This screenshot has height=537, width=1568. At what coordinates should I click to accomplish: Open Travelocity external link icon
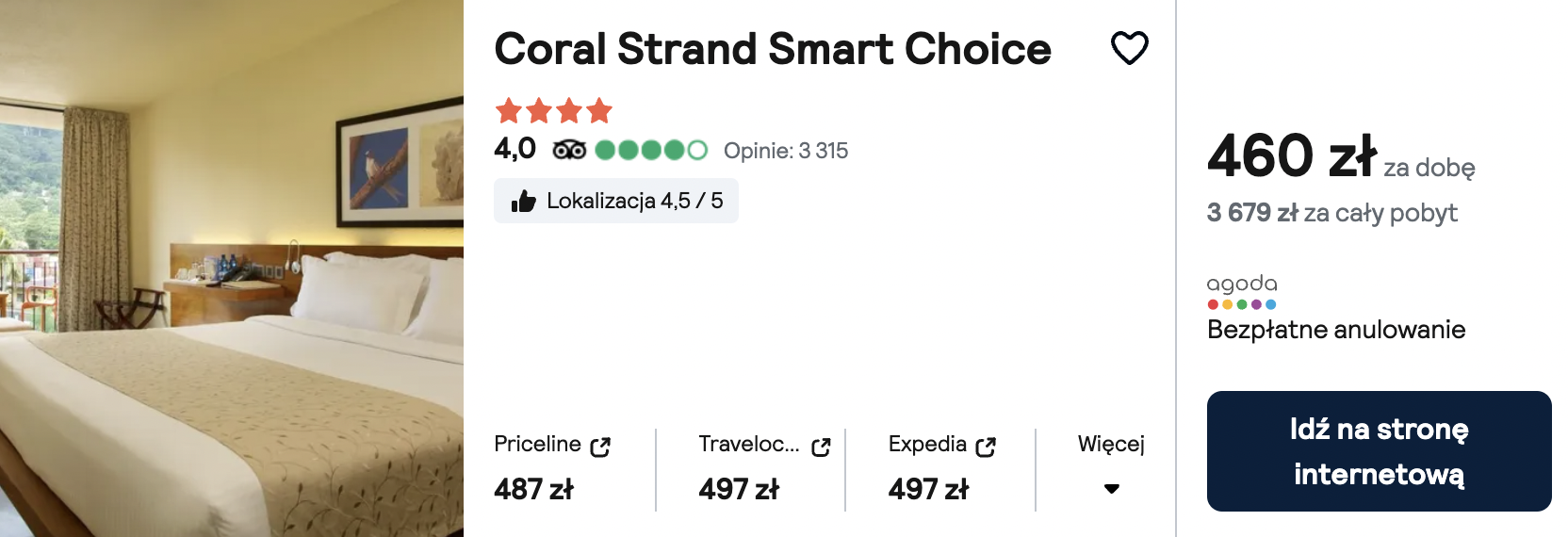(x=821, y=447)
